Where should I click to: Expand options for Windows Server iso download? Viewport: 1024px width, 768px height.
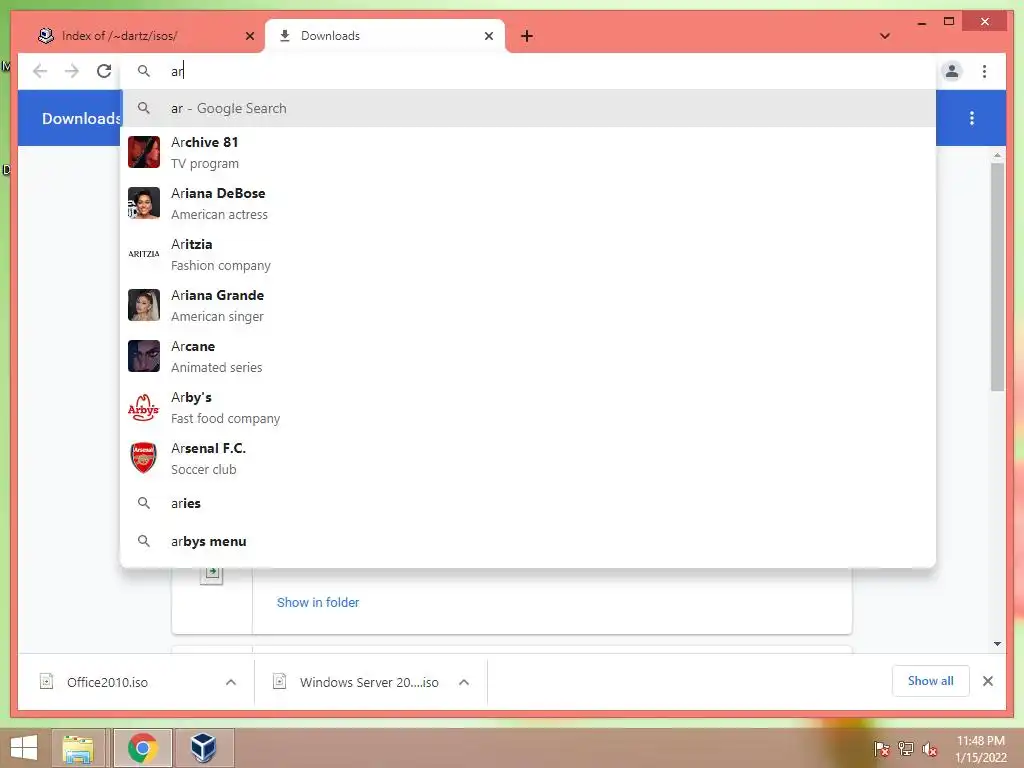(464, 682)
